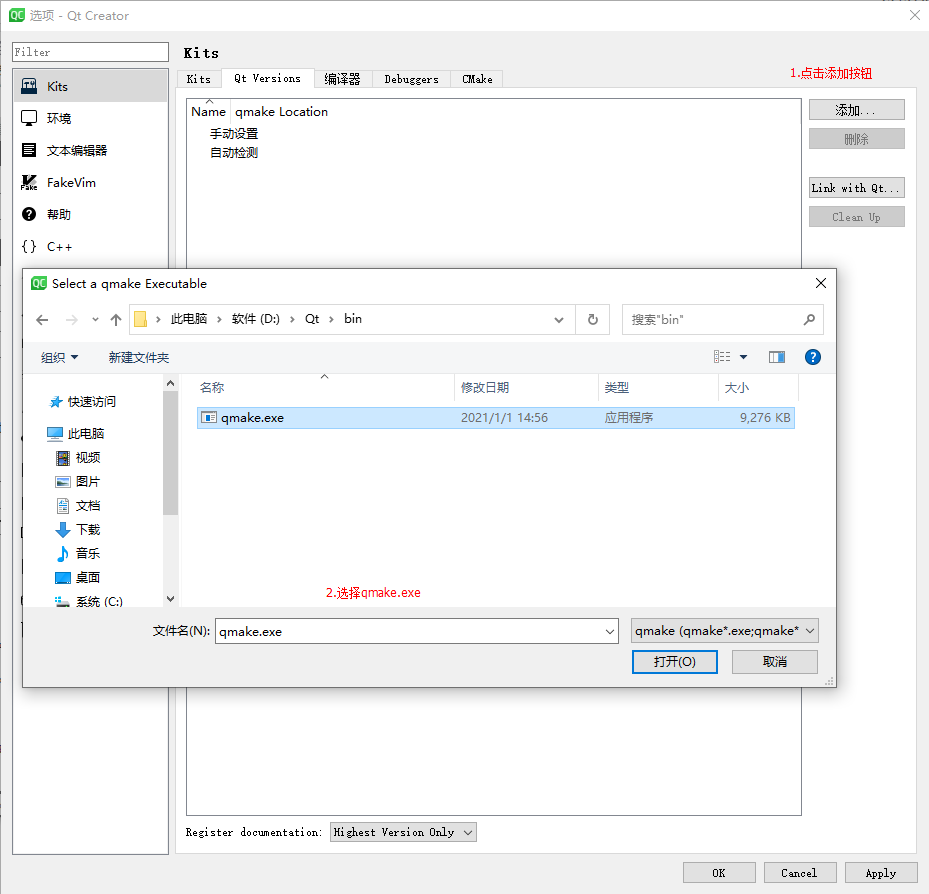Viewport: 929px width, 894px height.
Task: Click 打开(O) button
Action: 675,662
